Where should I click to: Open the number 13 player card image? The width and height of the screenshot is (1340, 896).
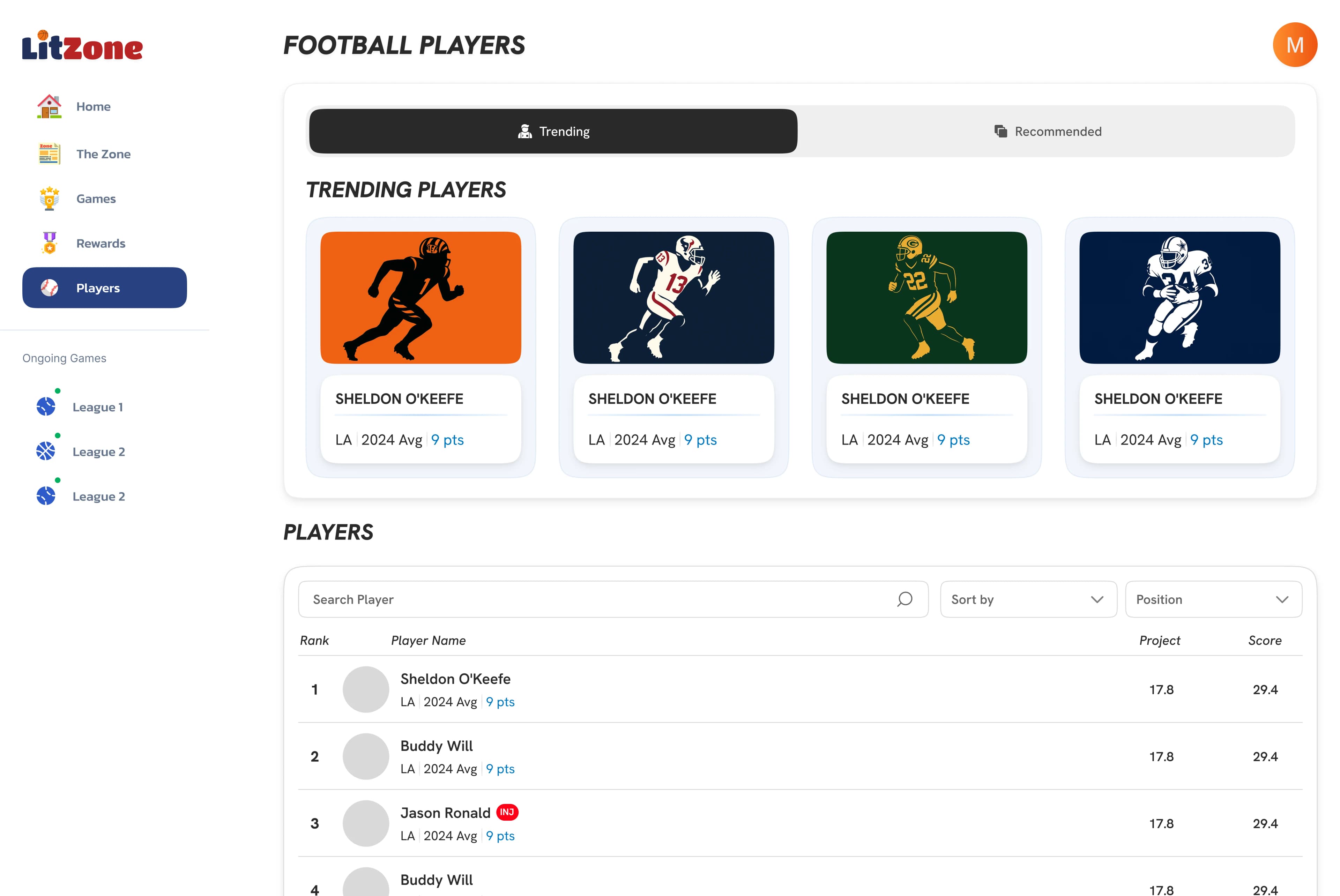pyautogui.click(x=674, y=297)
